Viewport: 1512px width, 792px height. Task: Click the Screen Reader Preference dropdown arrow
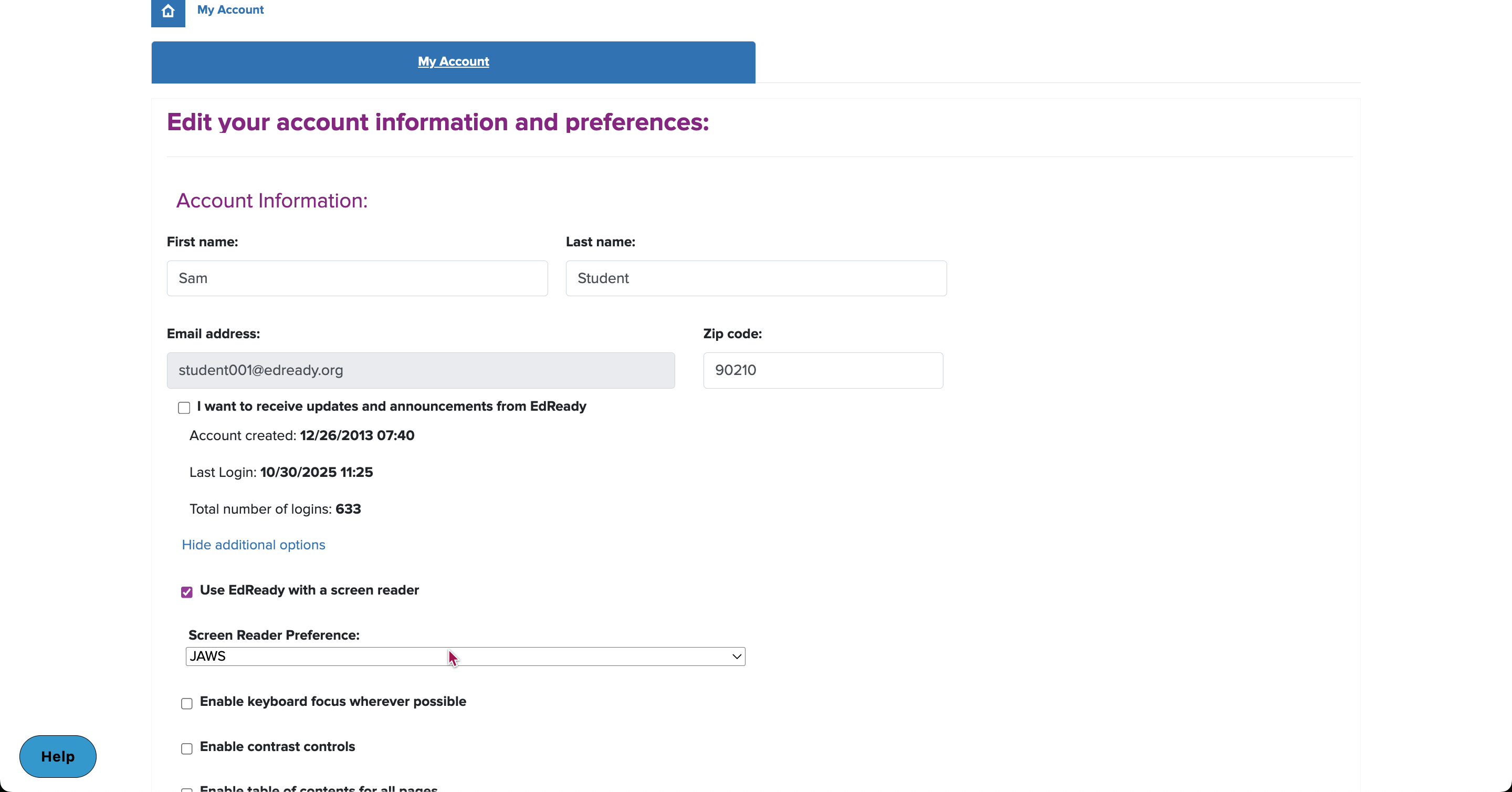coord(736,656)
